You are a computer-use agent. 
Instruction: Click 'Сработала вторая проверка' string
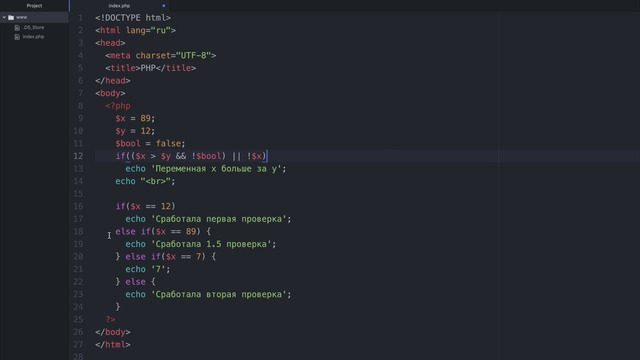pos(219,294)
